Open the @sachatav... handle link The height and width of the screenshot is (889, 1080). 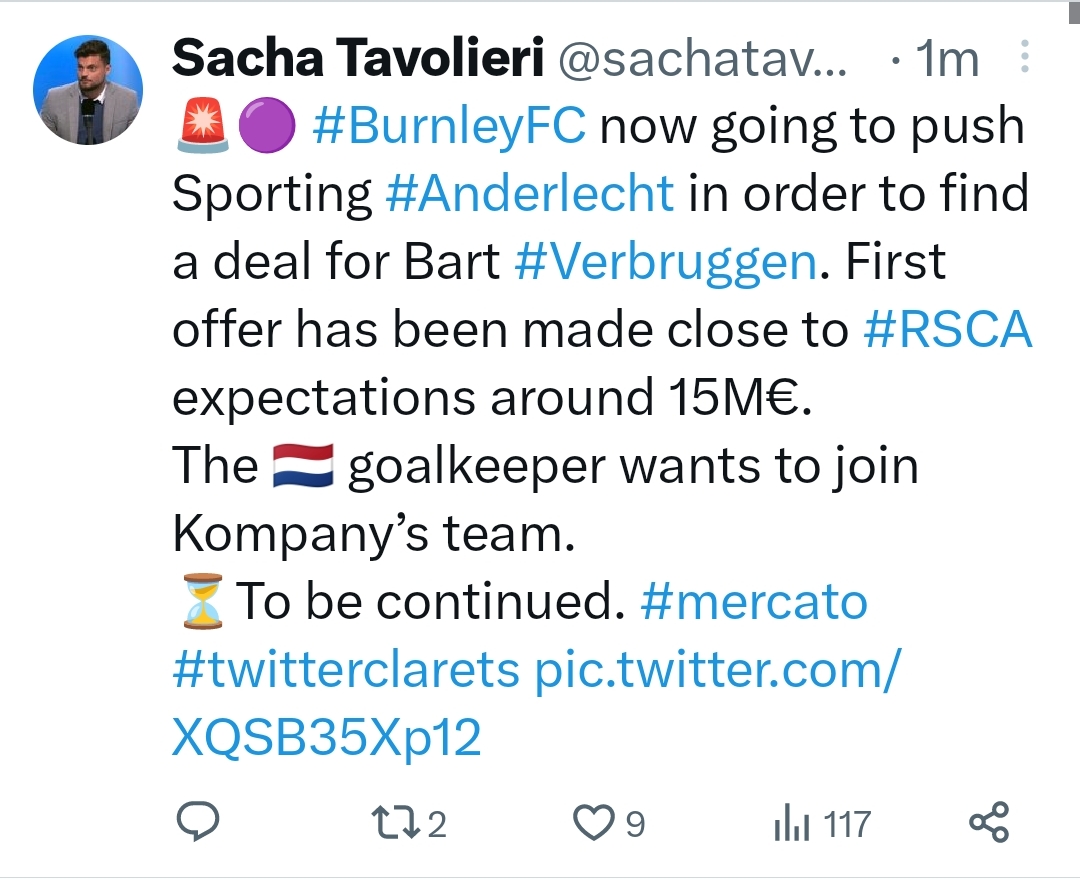(x=702, y=60)
